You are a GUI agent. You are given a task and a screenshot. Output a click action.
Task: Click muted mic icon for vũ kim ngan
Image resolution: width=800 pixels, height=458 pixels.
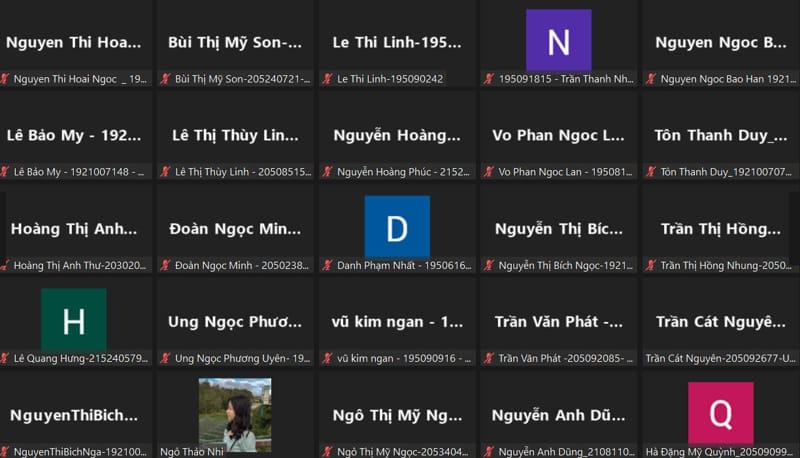point(328,358)
